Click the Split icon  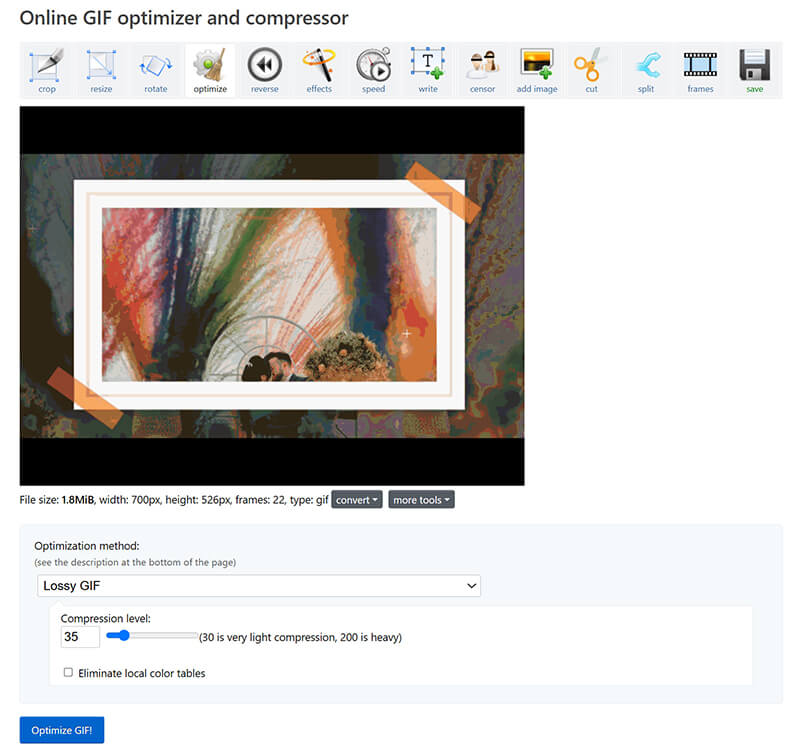click(646, 68)
